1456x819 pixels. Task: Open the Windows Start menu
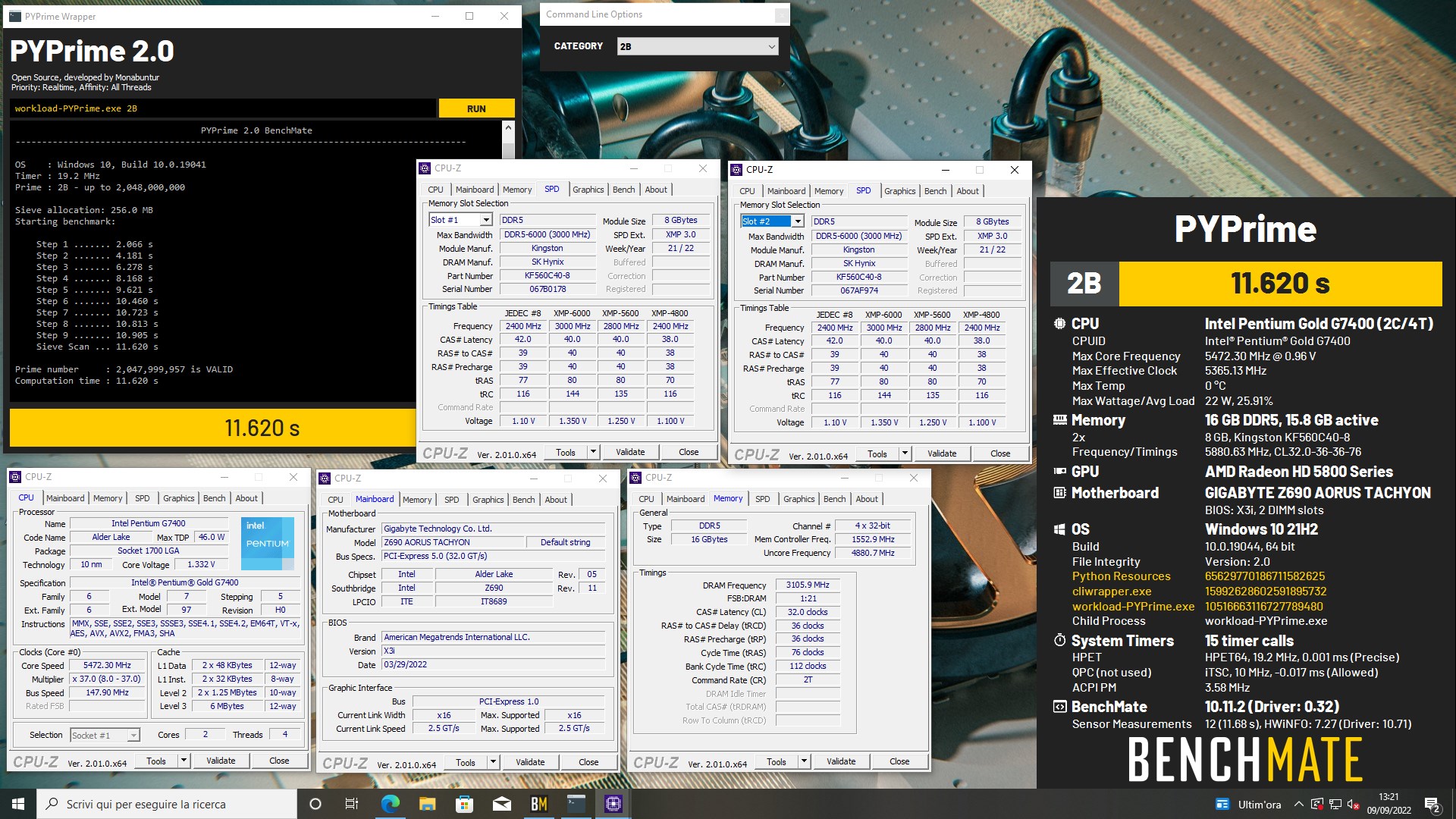pyautogui.click(x=18, y=804)
